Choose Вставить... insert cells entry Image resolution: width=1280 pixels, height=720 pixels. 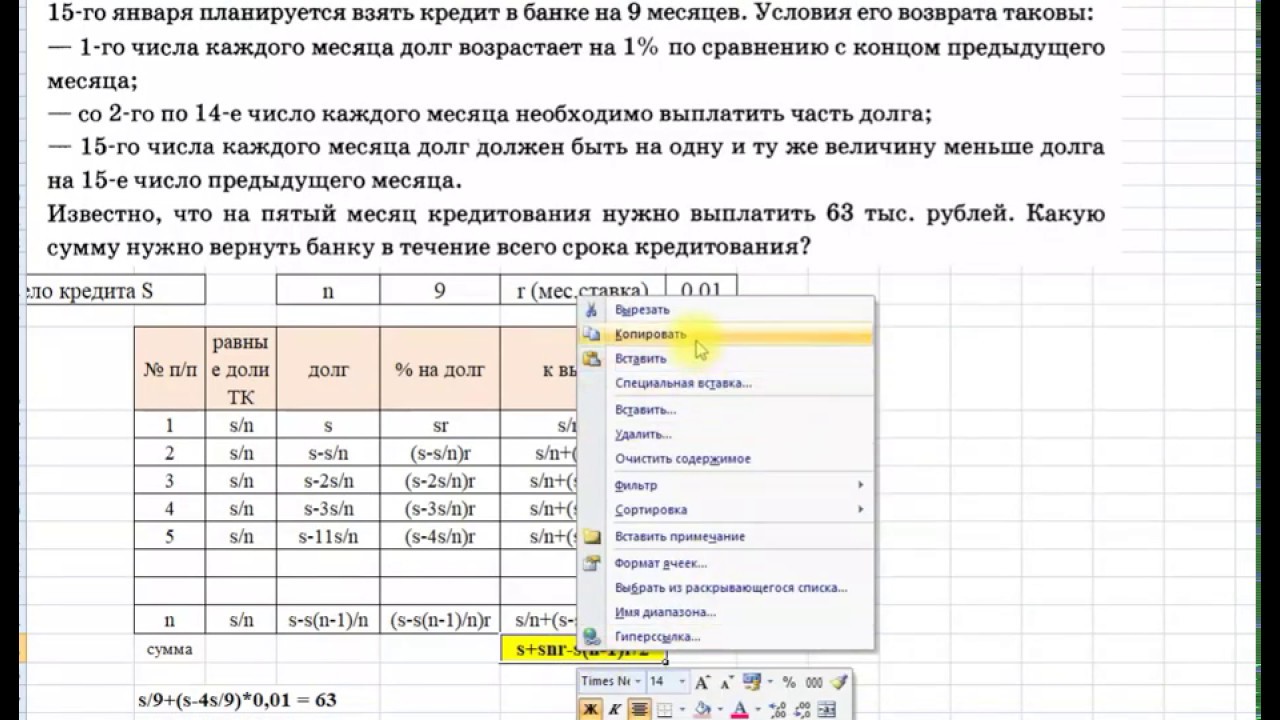pos(726,410)
